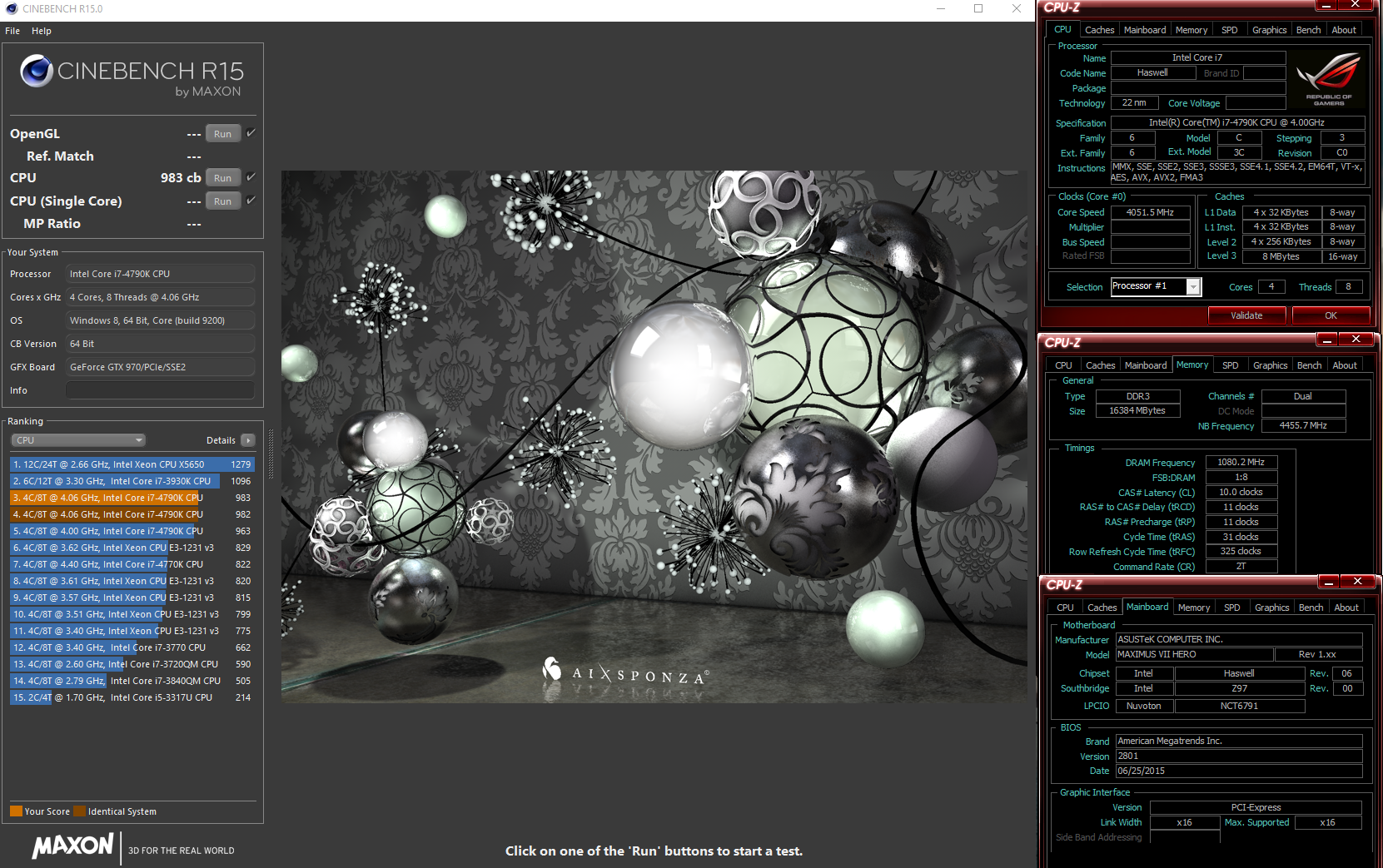
Task: Click motherboard model MAXIMUS VII HERO field
Action: click(x=1194, y=654)
